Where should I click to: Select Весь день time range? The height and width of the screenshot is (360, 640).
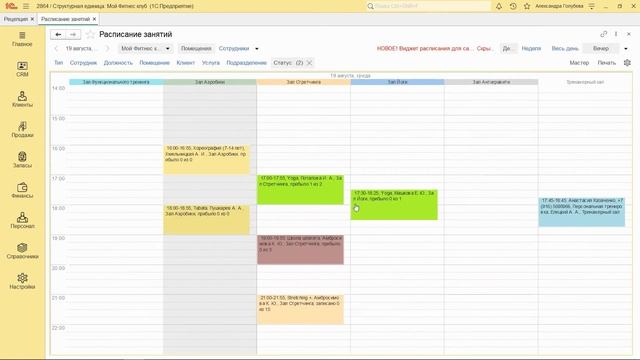coord(565,48)
